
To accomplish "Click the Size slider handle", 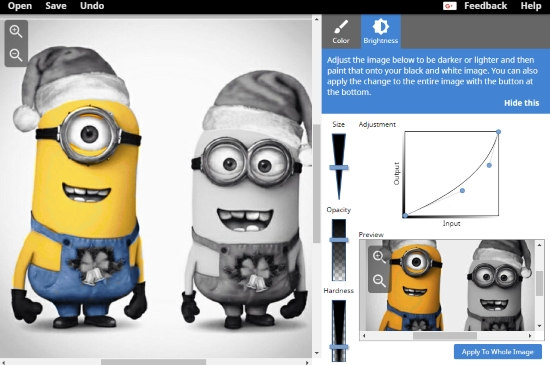I will 339,168.
